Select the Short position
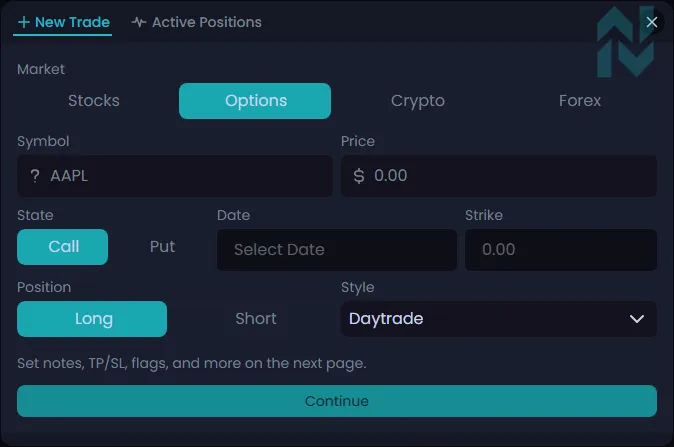Screen dimensions: 674x447 [256, 319]
